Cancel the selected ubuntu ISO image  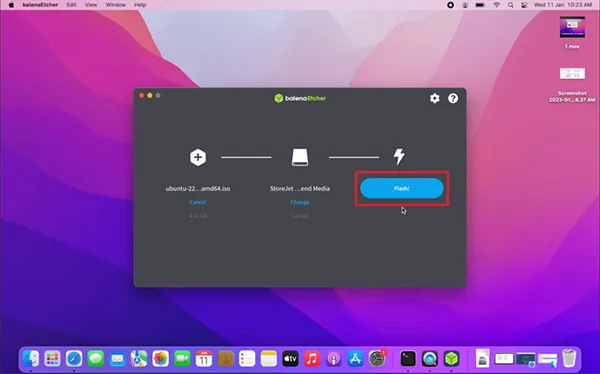(198, 202)
